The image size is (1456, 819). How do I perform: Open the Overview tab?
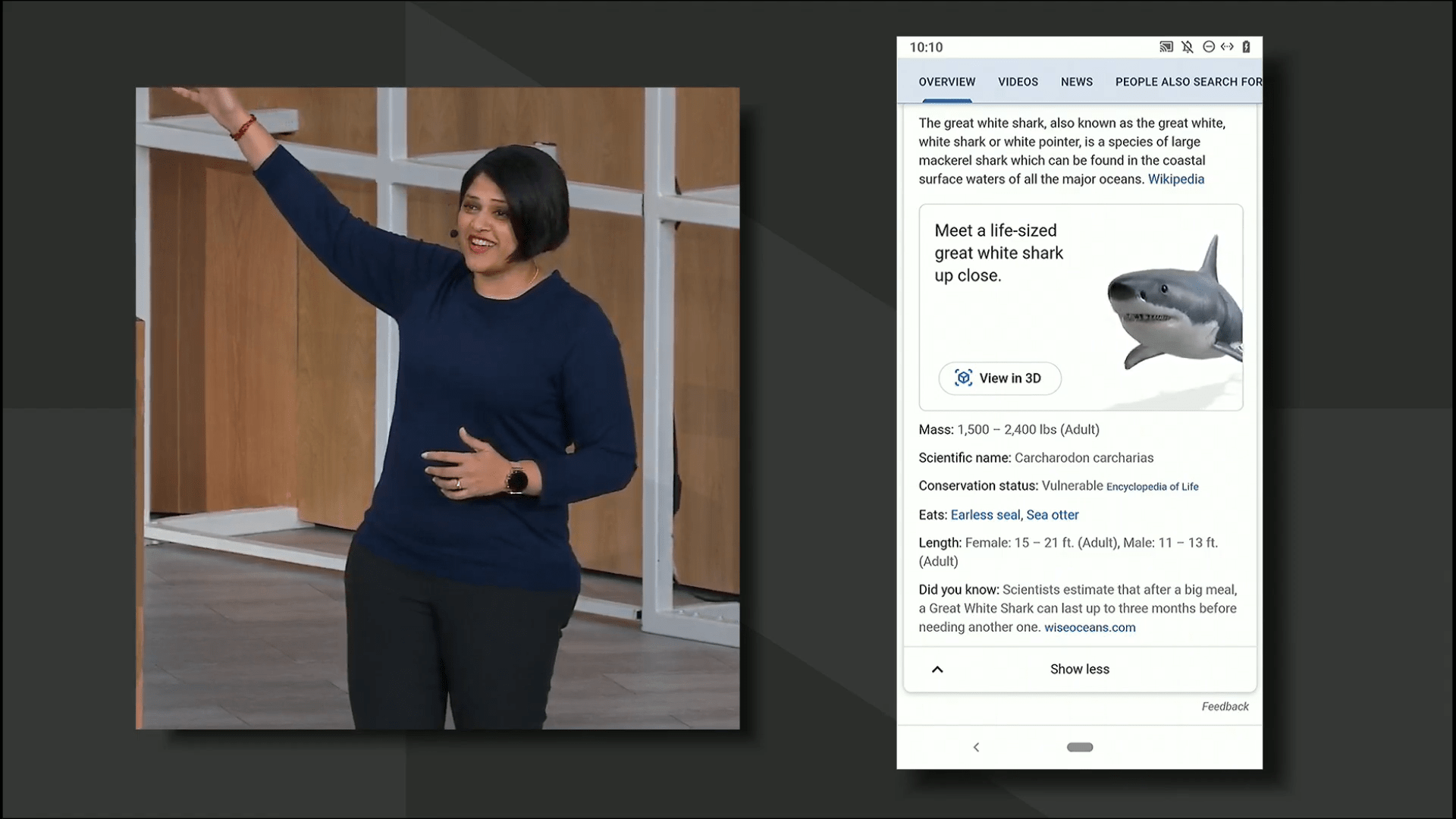(946, 82)
